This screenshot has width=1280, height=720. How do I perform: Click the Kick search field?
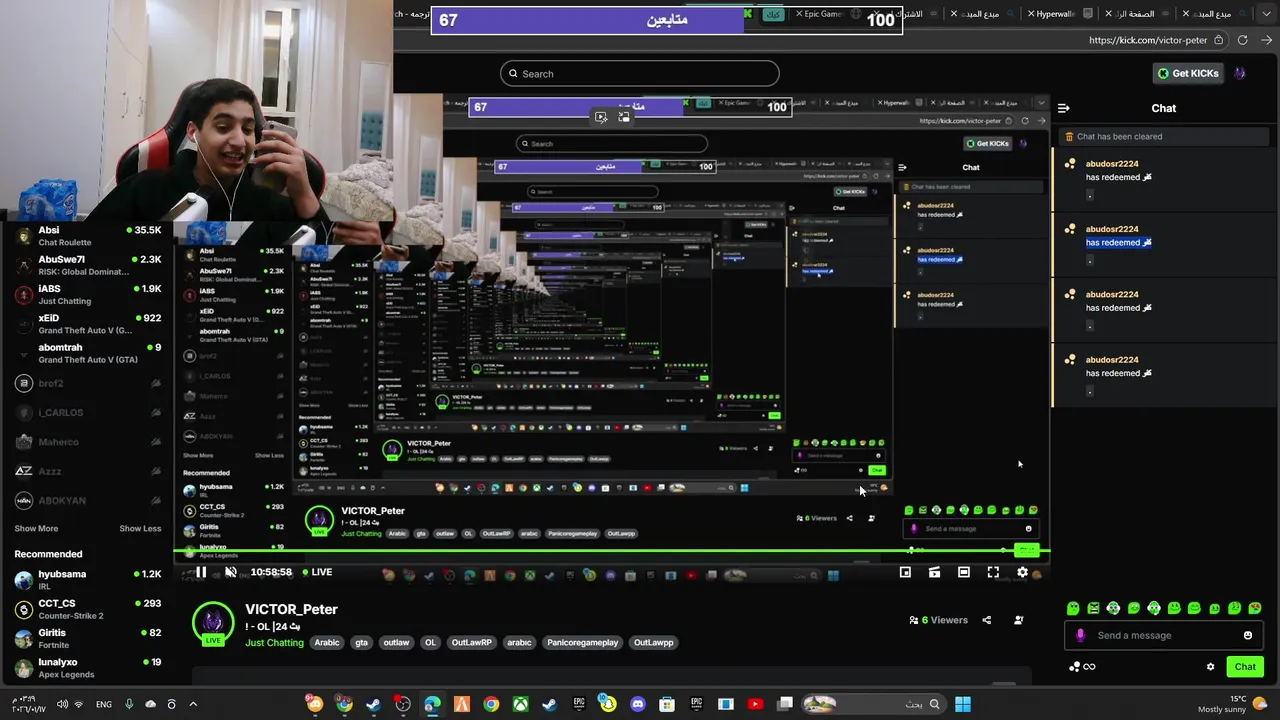tap(639, 73)
